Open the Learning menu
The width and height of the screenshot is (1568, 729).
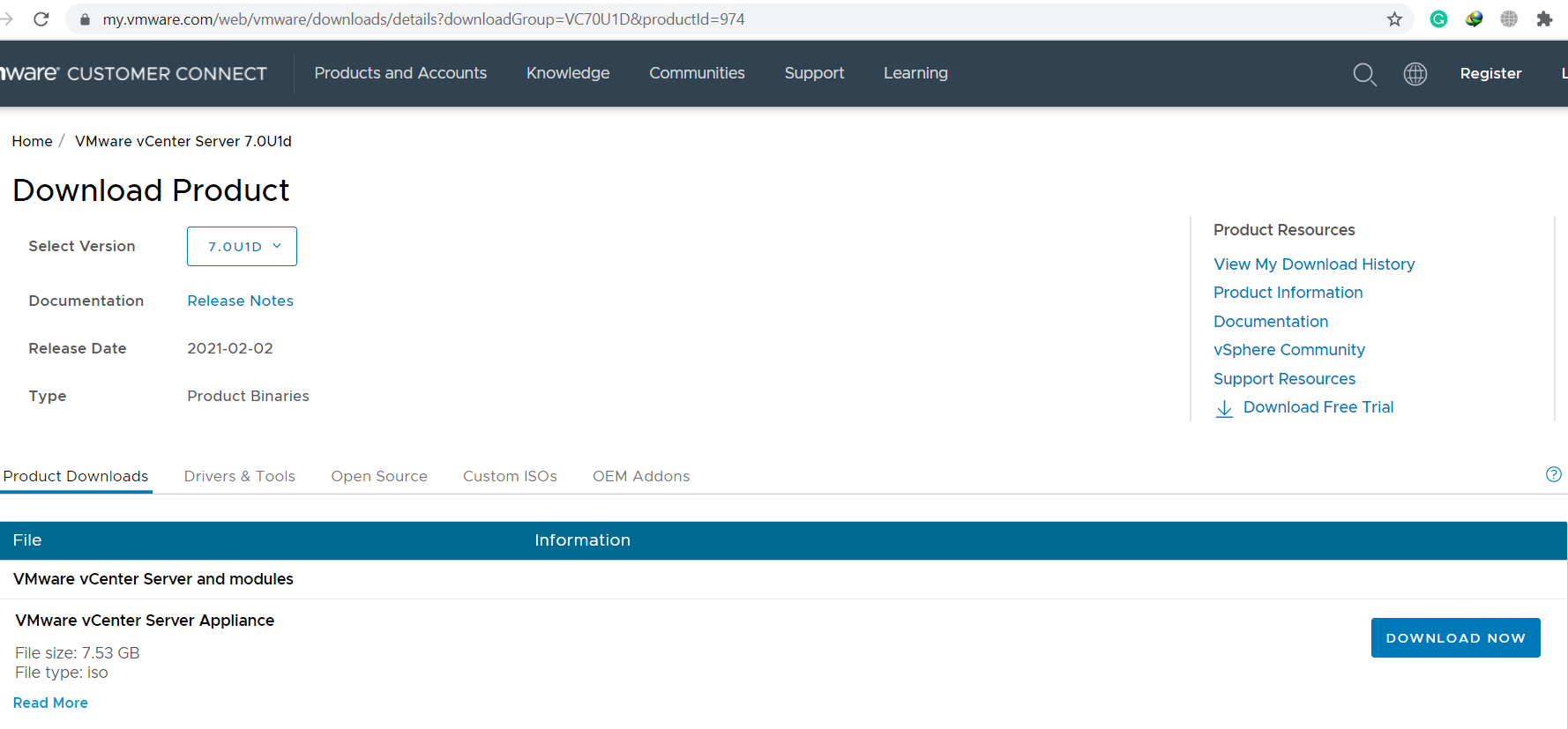(915, 73)
